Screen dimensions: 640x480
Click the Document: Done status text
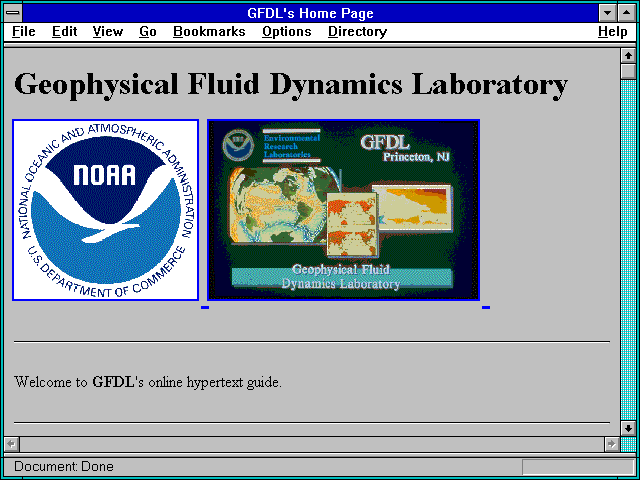coord(64,466)
